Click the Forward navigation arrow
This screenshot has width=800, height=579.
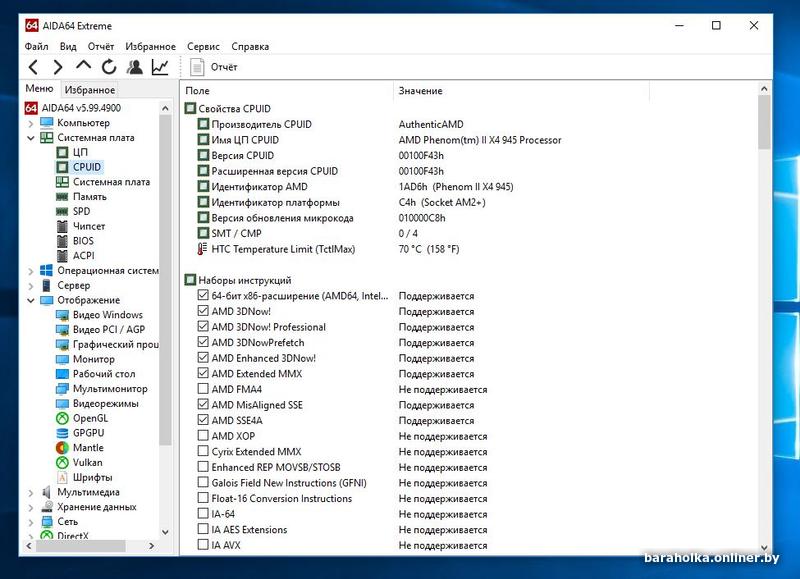pos(58,67)
